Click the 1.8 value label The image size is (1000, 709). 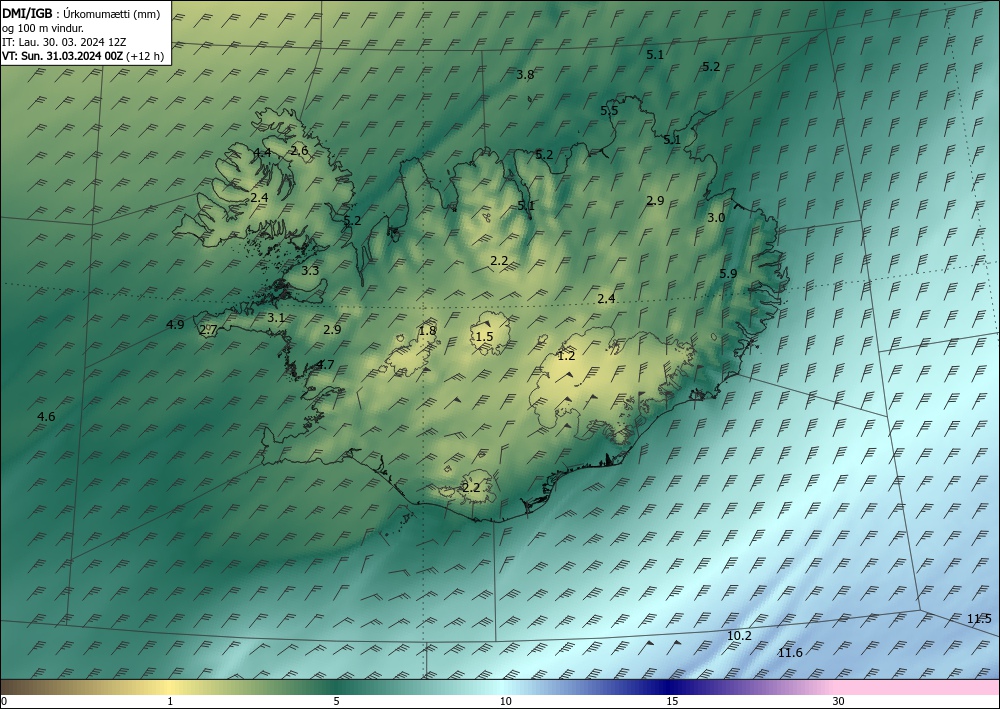point(427,330)
